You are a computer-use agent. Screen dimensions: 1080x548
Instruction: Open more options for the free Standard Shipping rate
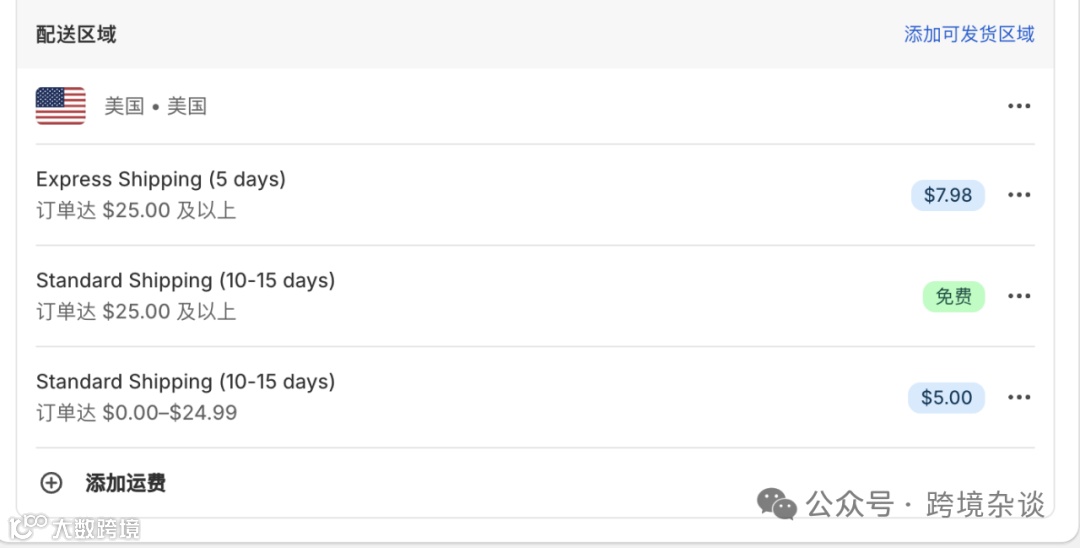click(1019, 296)
